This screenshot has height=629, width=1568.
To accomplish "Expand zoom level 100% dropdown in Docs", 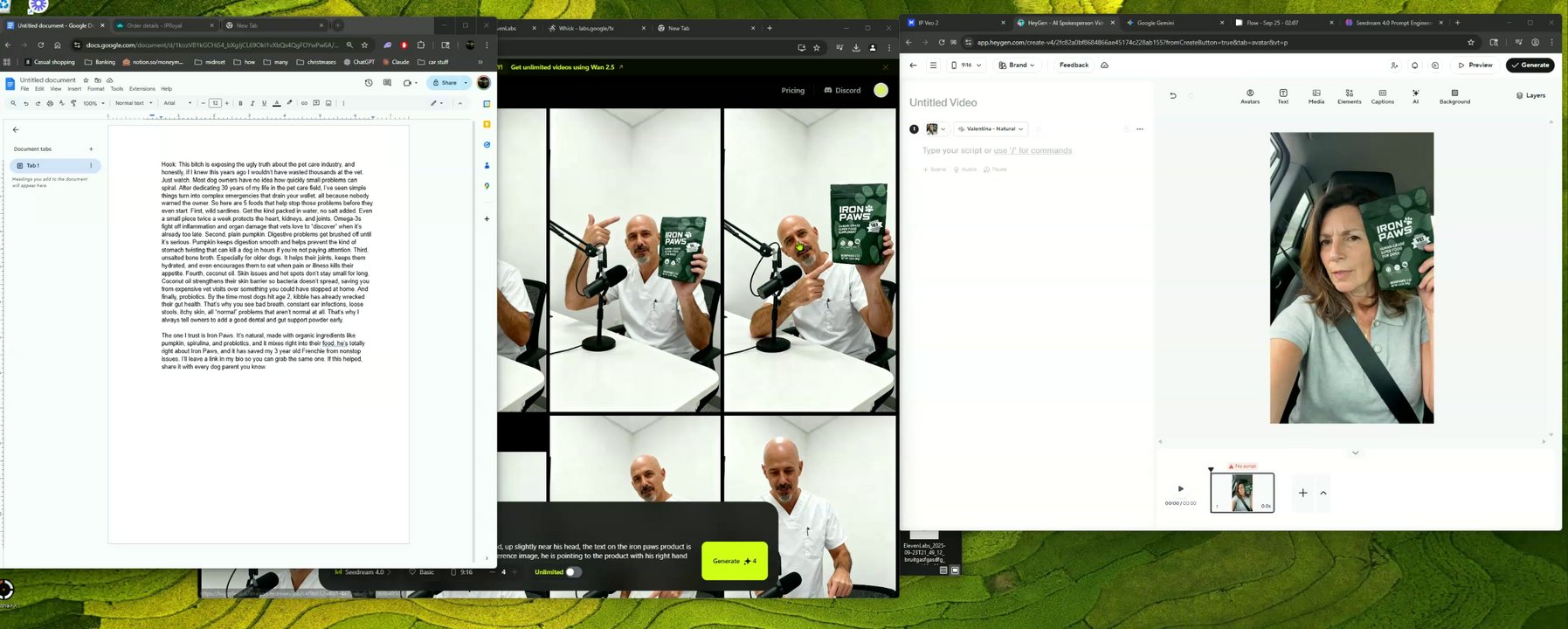I will click(93, 103).
